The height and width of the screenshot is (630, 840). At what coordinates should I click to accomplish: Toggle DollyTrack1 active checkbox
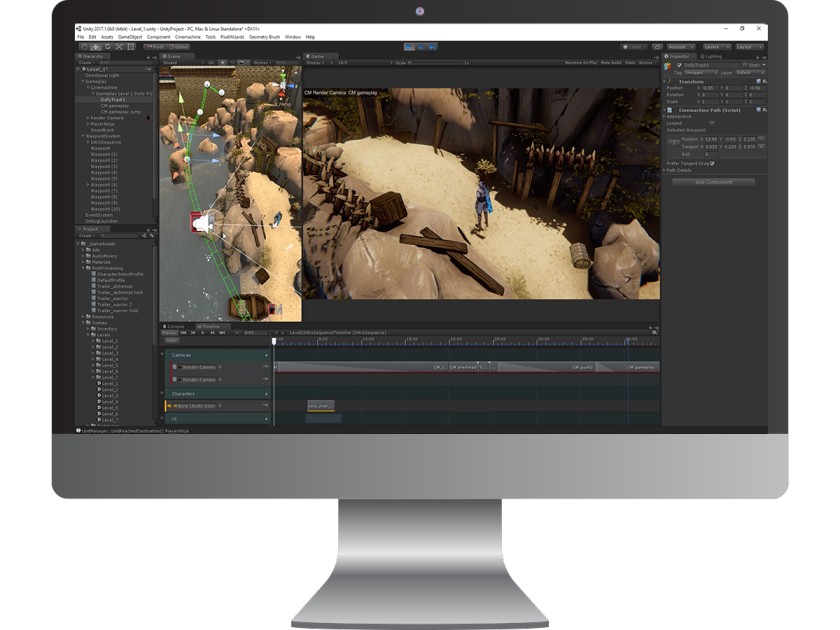point(679,65)
